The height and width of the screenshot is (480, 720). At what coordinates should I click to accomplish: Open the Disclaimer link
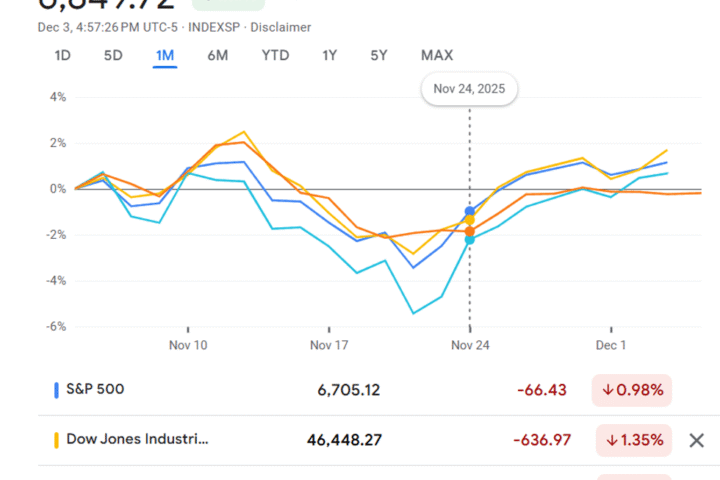pyautogui.click(x=280, y=26)
